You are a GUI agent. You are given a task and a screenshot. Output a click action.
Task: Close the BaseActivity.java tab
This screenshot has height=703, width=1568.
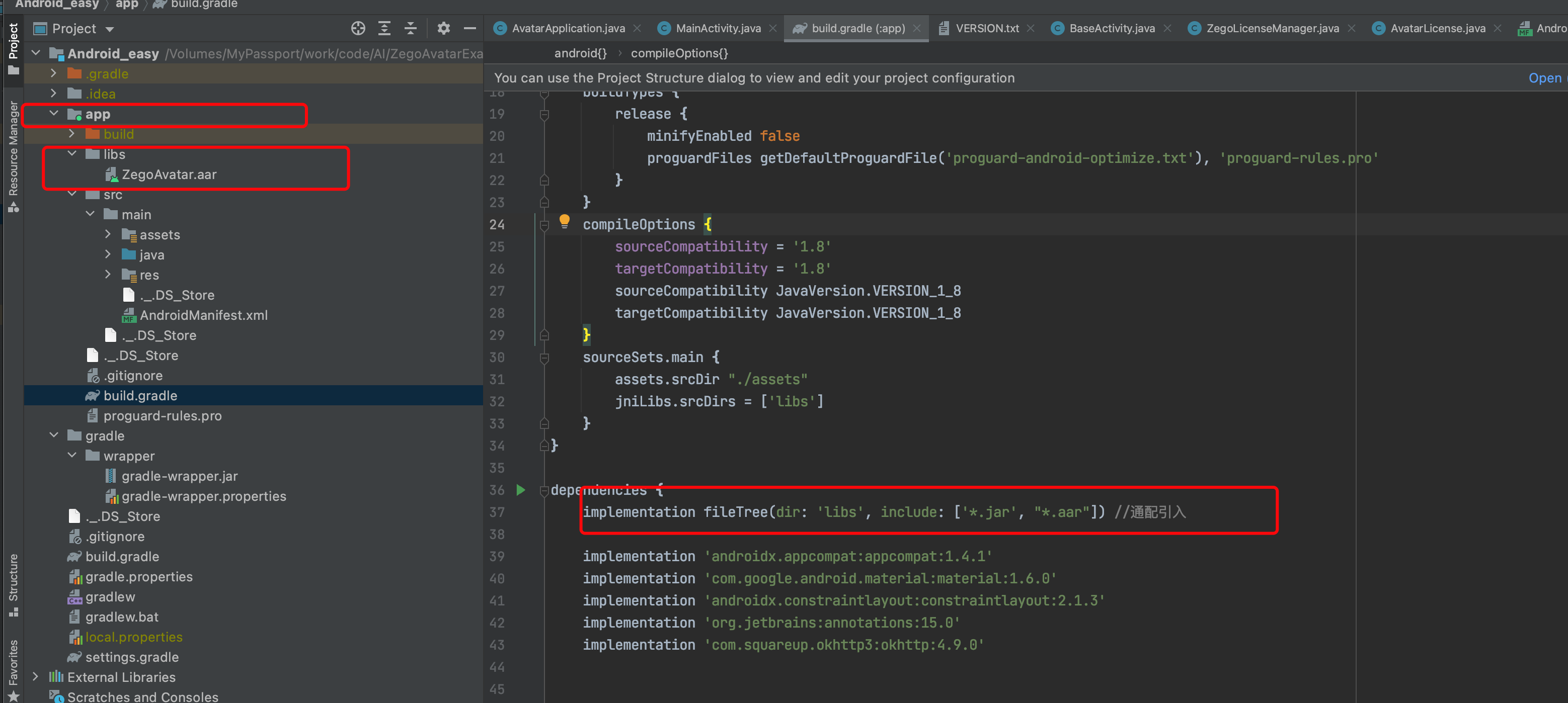point(1167,28)
